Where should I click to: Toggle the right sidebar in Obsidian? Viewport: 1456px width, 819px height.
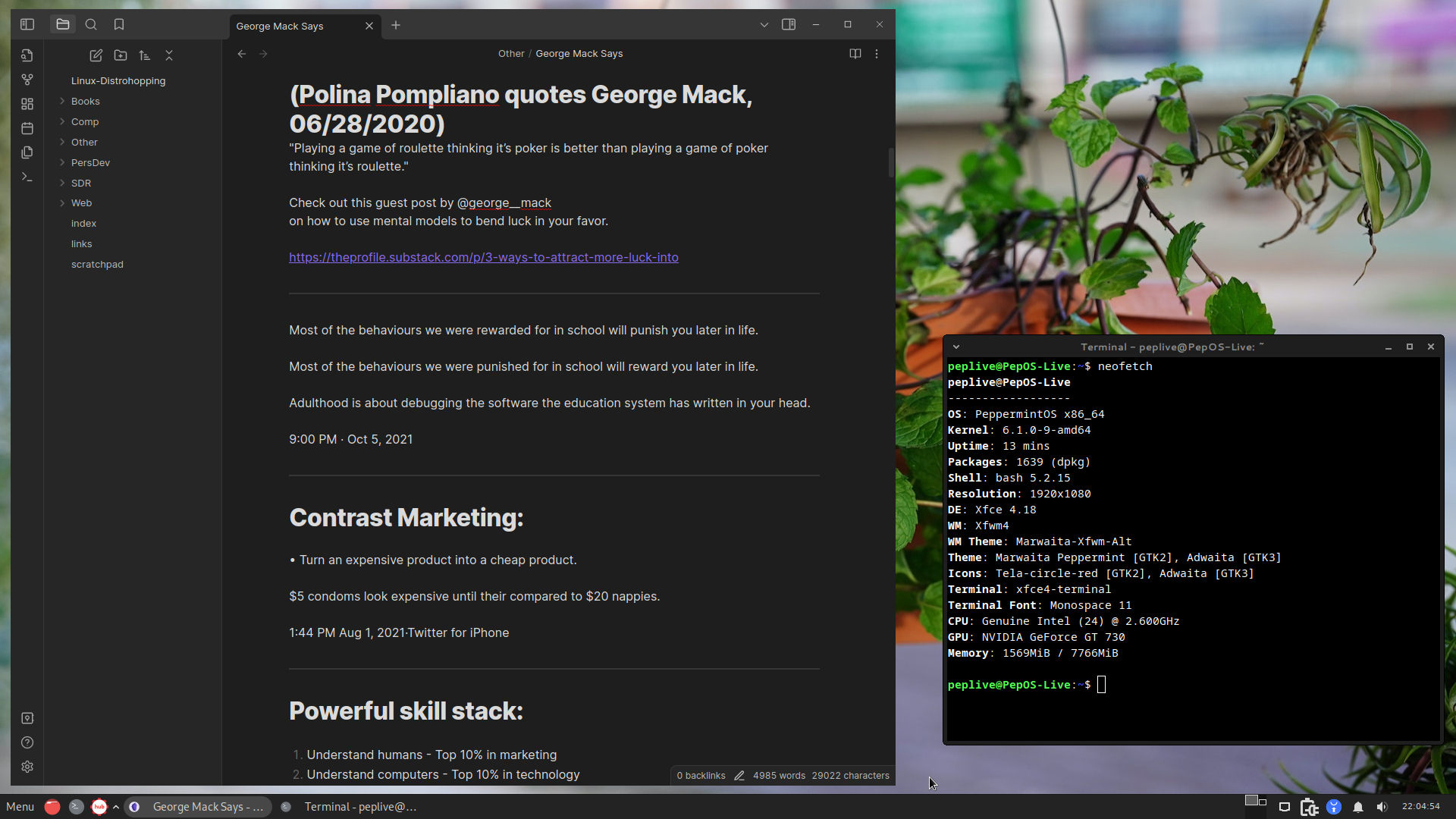tap(789, 24)
